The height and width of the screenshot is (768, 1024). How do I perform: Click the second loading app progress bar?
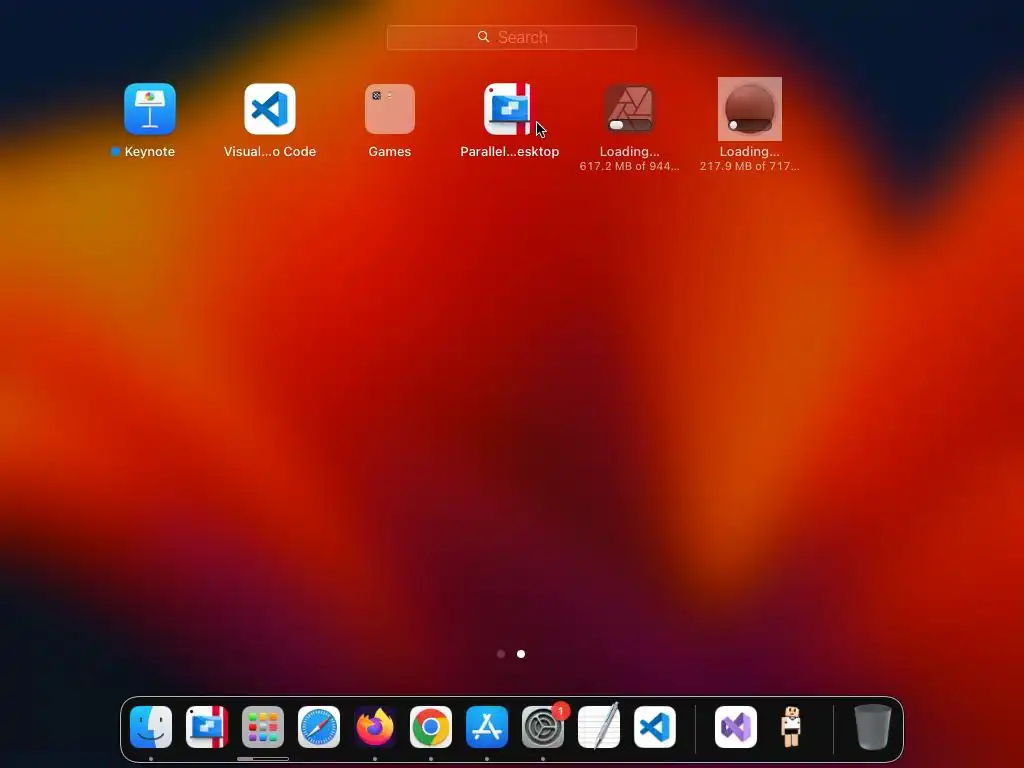click(x=750, y=125)
